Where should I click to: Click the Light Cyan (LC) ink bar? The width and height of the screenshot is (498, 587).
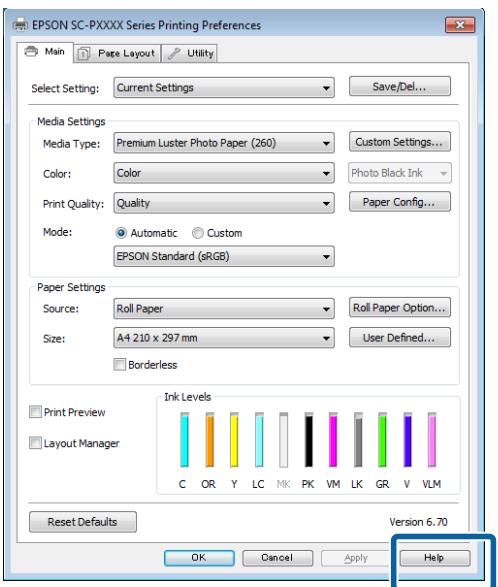259,440
